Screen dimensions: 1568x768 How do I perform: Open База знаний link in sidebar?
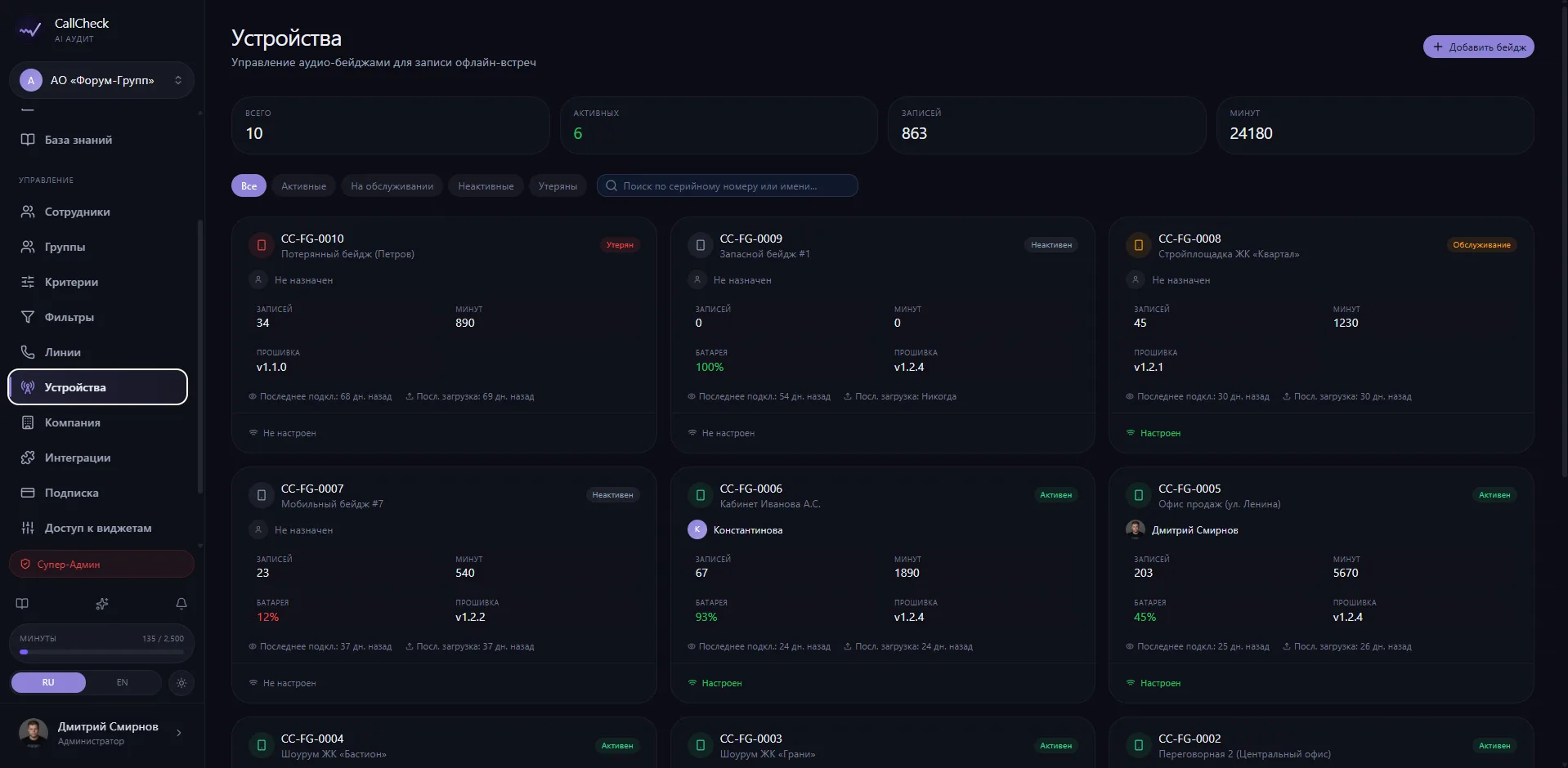[x=98, y=140]
